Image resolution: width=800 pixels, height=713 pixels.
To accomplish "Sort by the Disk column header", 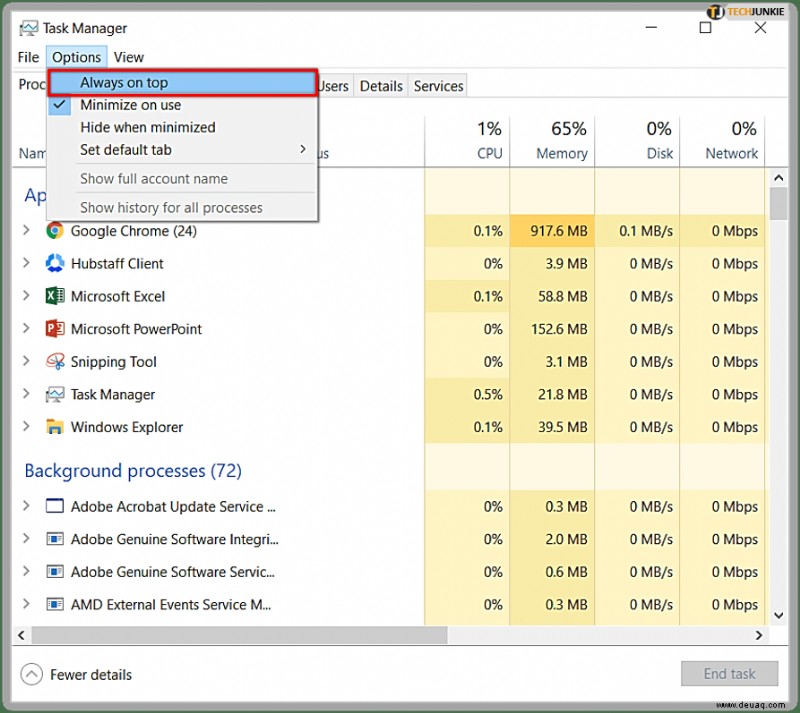I will 637,141.
